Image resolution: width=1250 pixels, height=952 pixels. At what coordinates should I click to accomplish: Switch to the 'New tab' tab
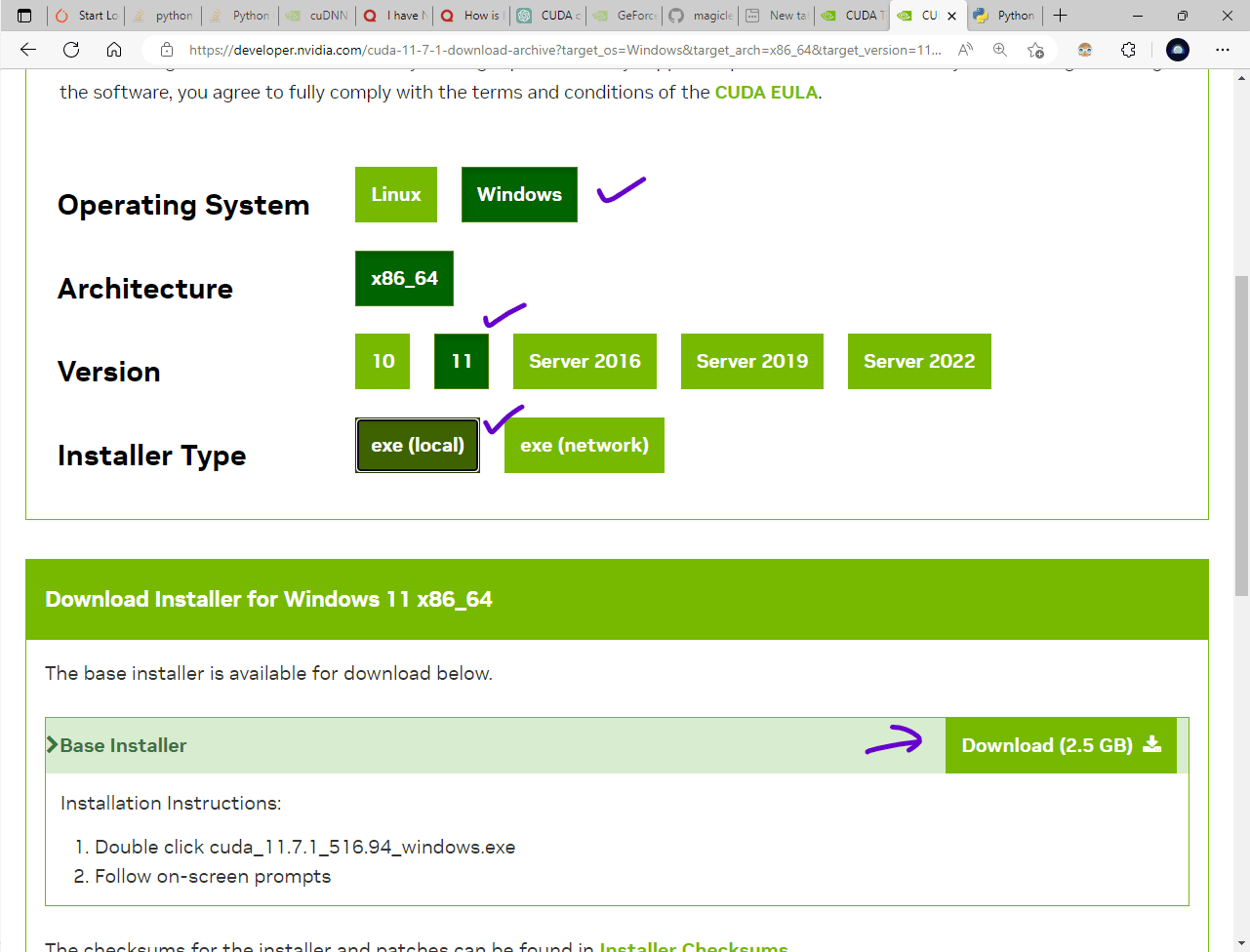pos(778,16)
